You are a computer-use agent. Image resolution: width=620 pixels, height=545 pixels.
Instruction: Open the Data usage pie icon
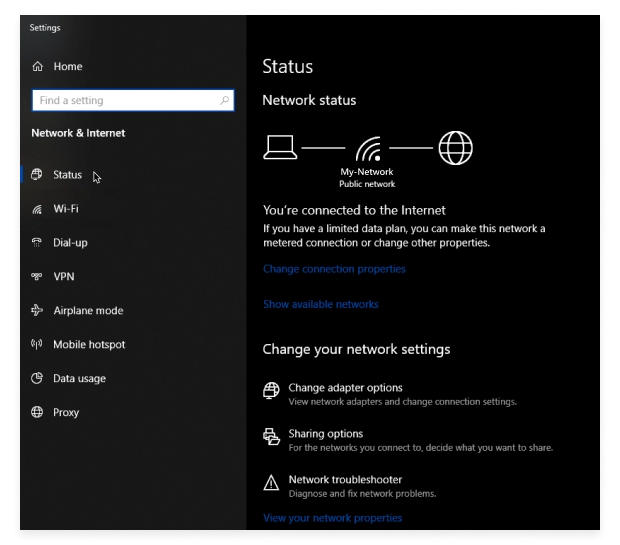pyautogui.click(x=38, y=379)
